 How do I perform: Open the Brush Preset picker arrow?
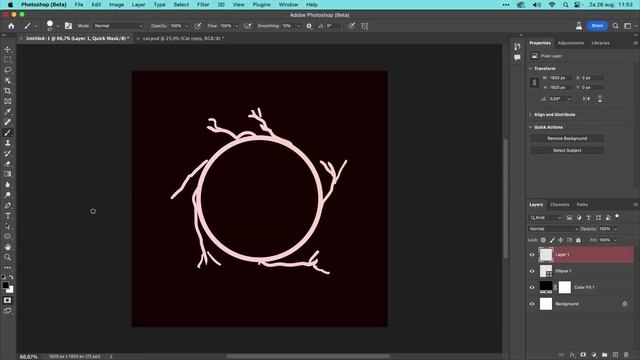click(58, 26)
